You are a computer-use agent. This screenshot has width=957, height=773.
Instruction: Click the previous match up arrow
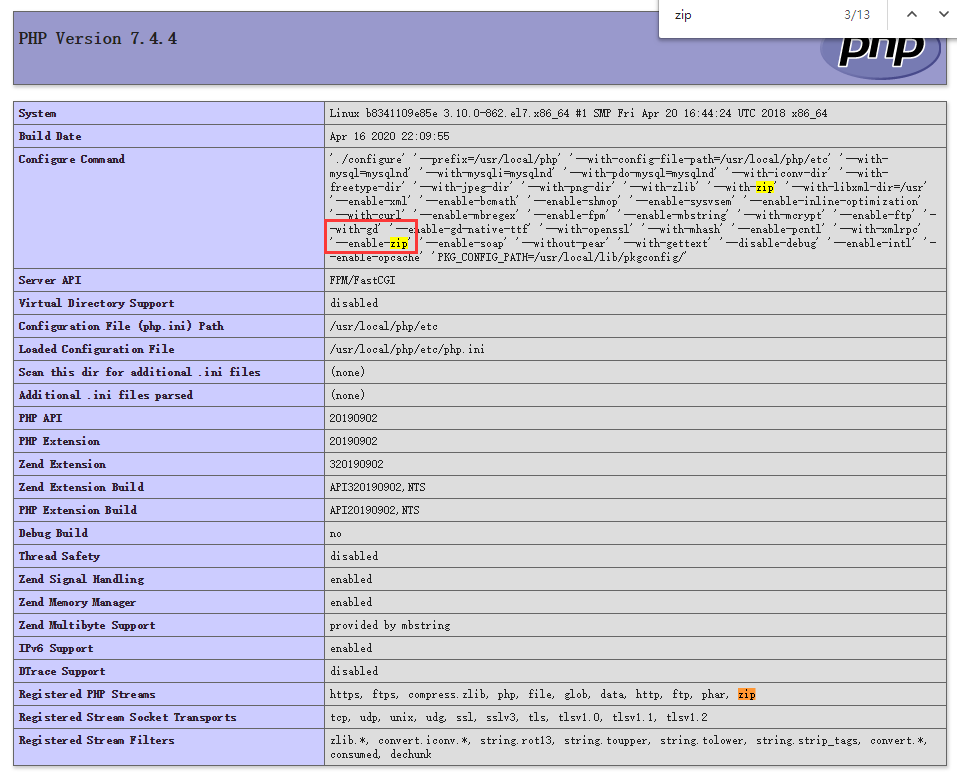coord(911,15)
